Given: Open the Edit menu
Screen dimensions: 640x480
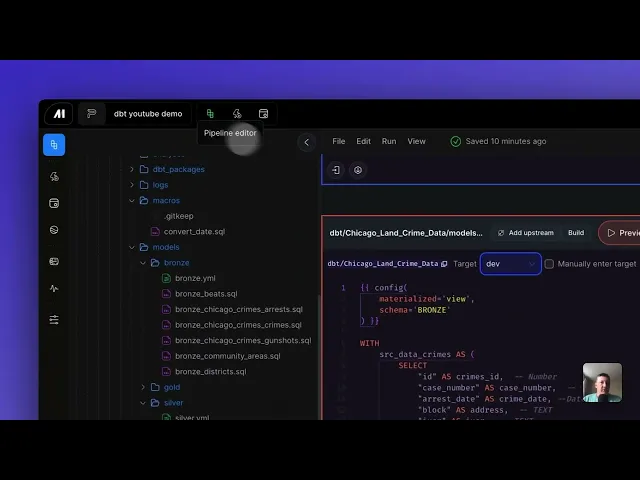Looking at the screenshot, I should pos(363,141).
